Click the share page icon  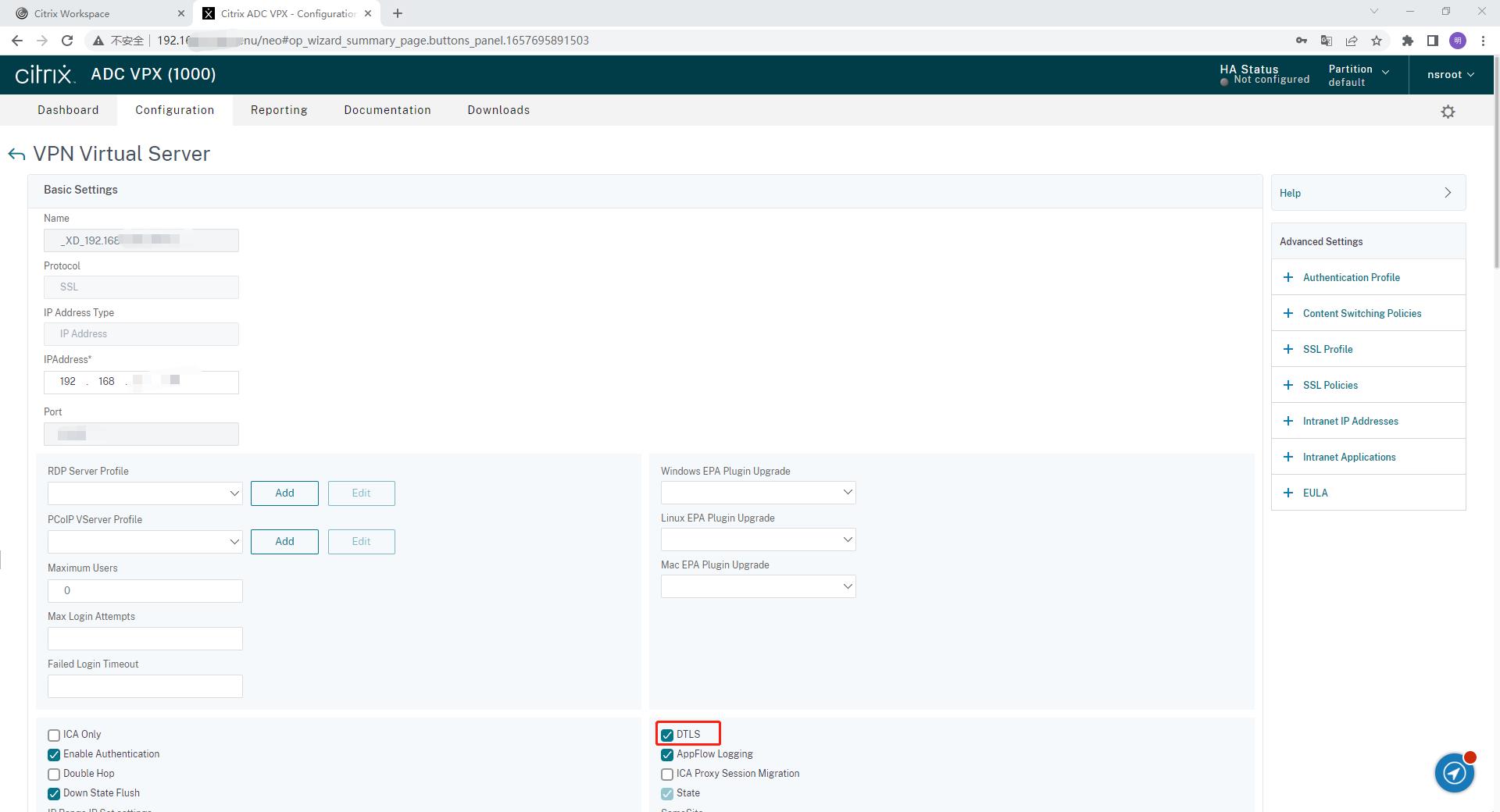[x=1352, y=41]
